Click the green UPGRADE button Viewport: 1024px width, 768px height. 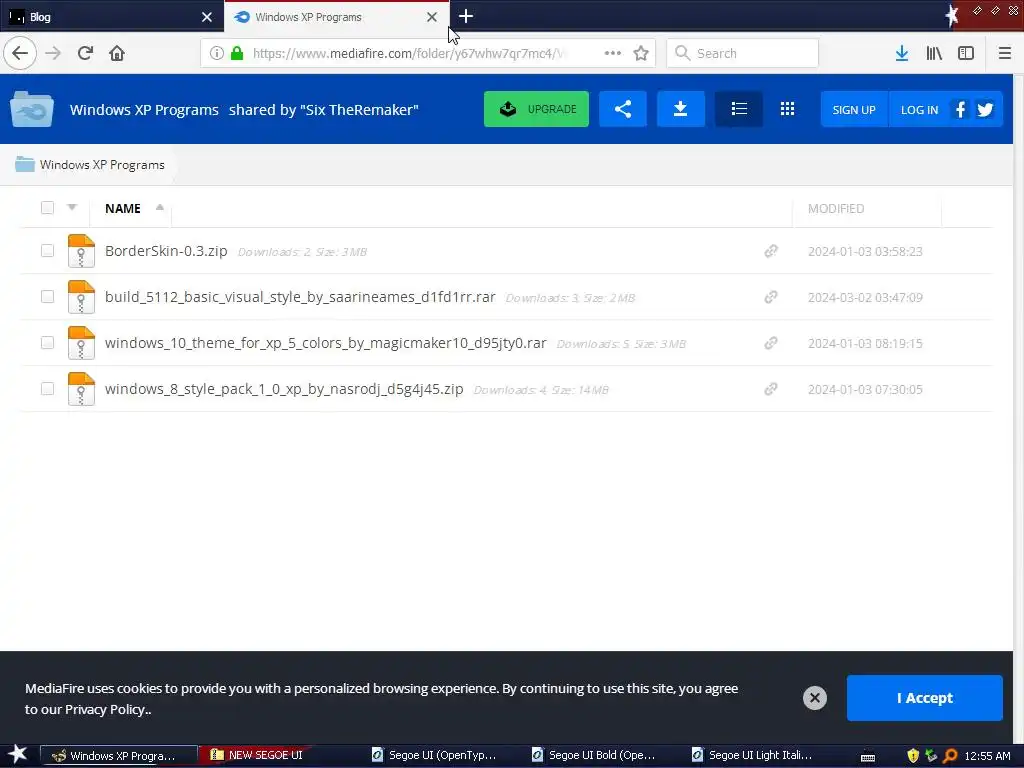point(536,109)
